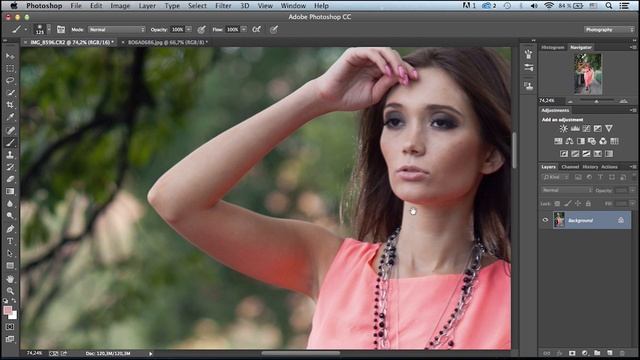Select the Gradient tool

coord(10,191)
